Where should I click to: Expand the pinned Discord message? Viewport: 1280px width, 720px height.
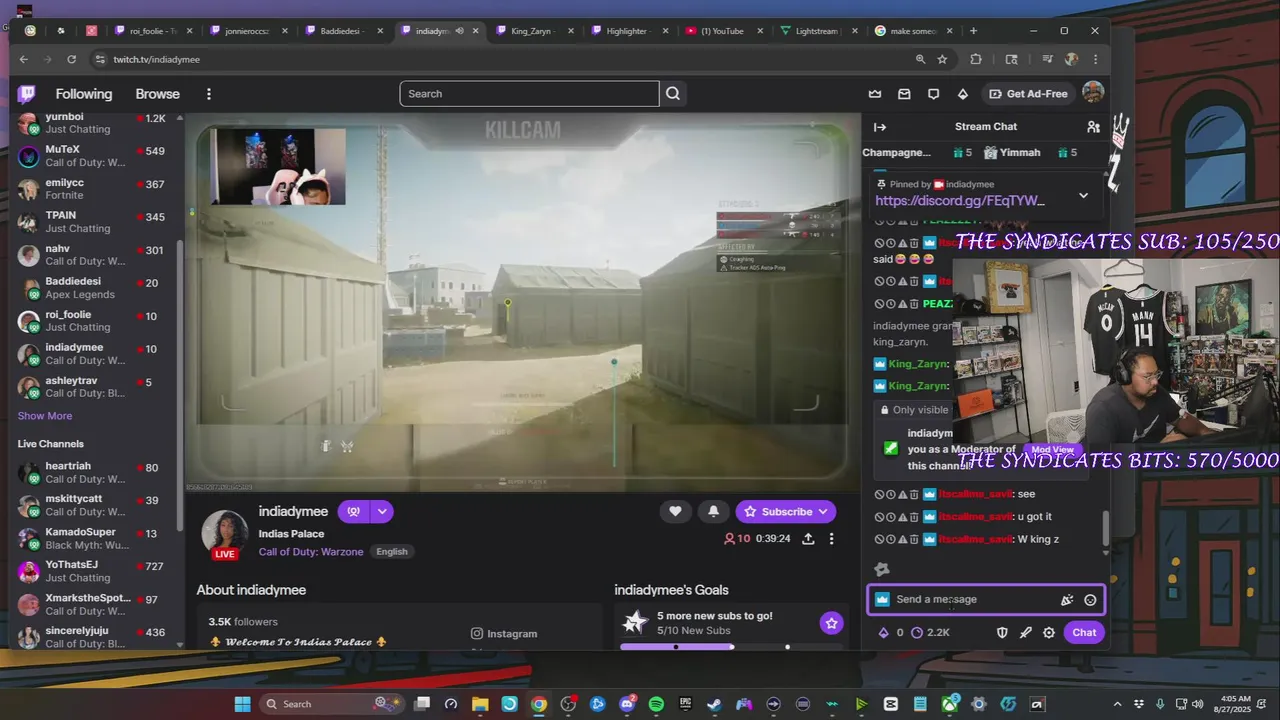(1083, 195)
